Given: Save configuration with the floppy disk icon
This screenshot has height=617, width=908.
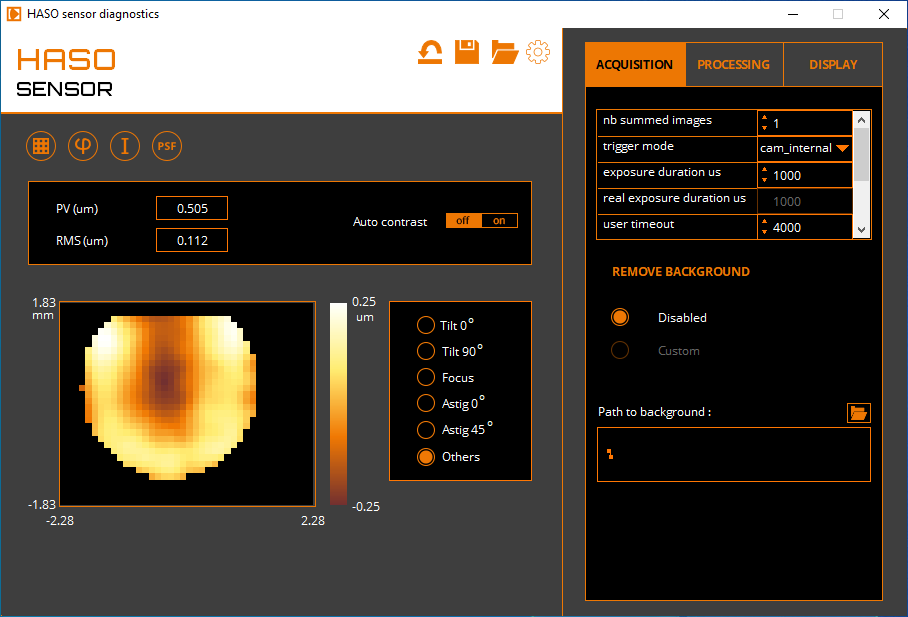Looking at the screenshot, I should pos(466,52).
